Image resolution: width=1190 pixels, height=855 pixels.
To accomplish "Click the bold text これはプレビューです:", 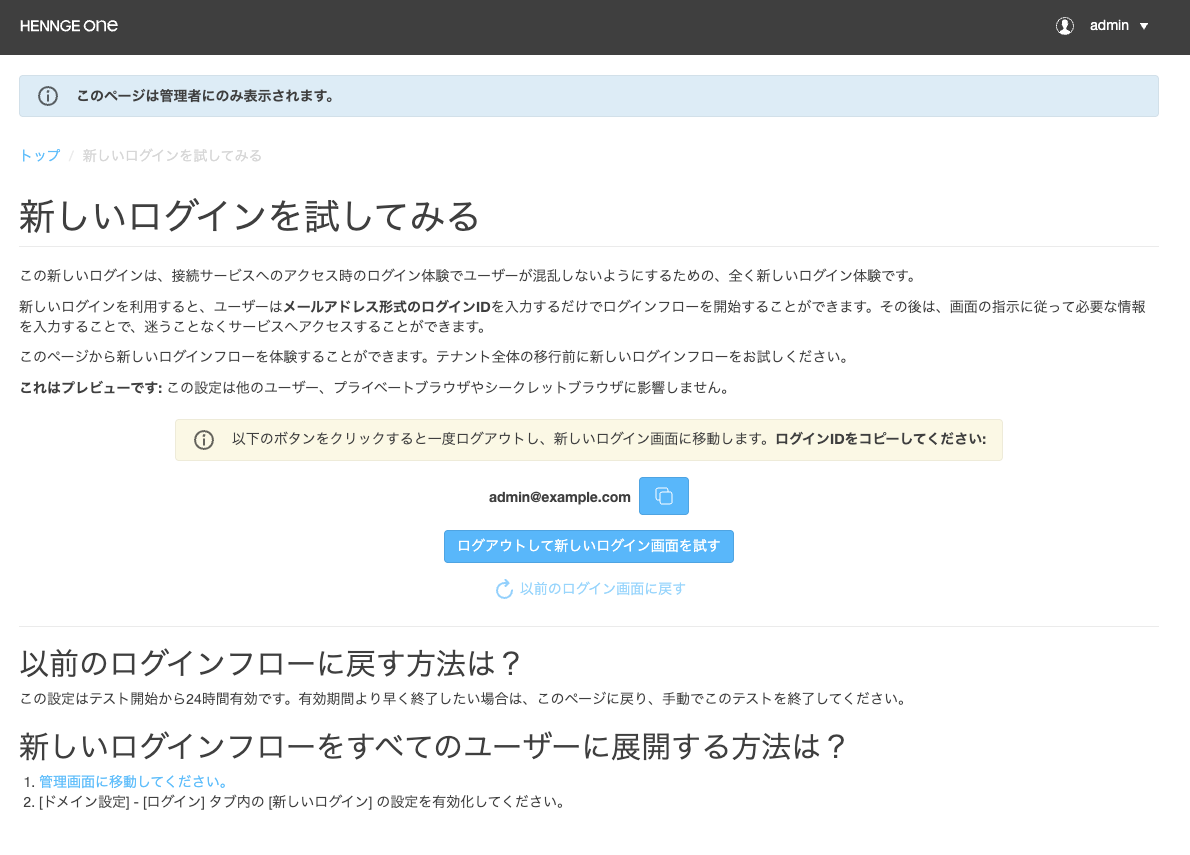I will pos(91,388).
